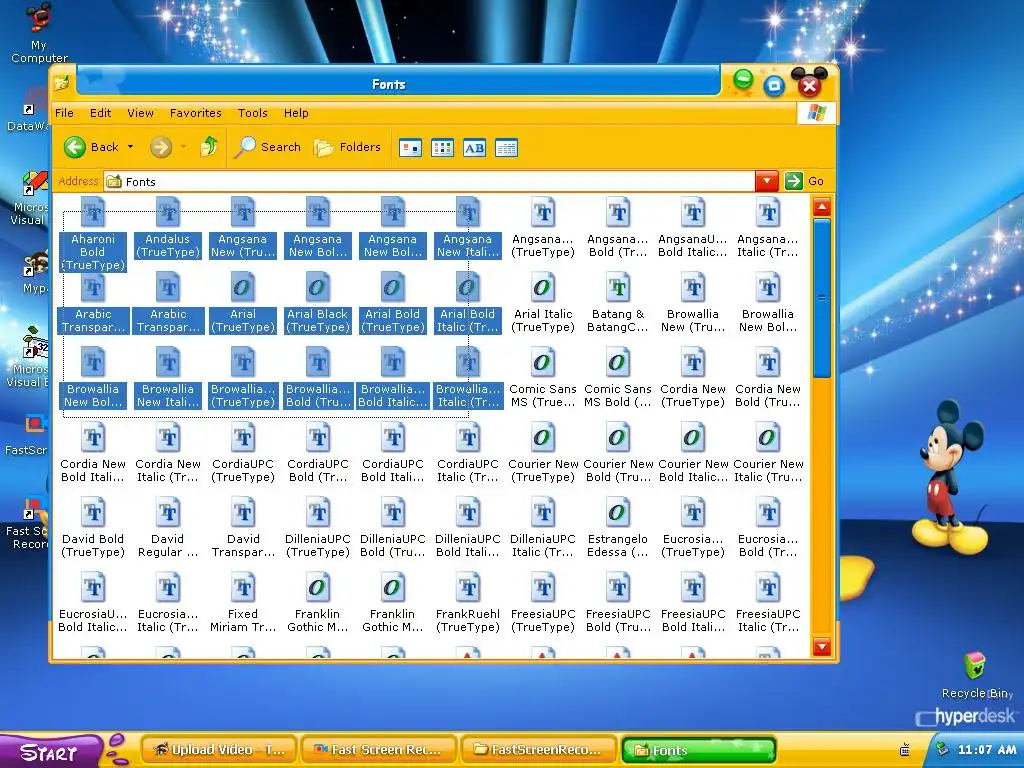
Task: Select the Courier New Bold Italic font
Action: click(693, 453)
